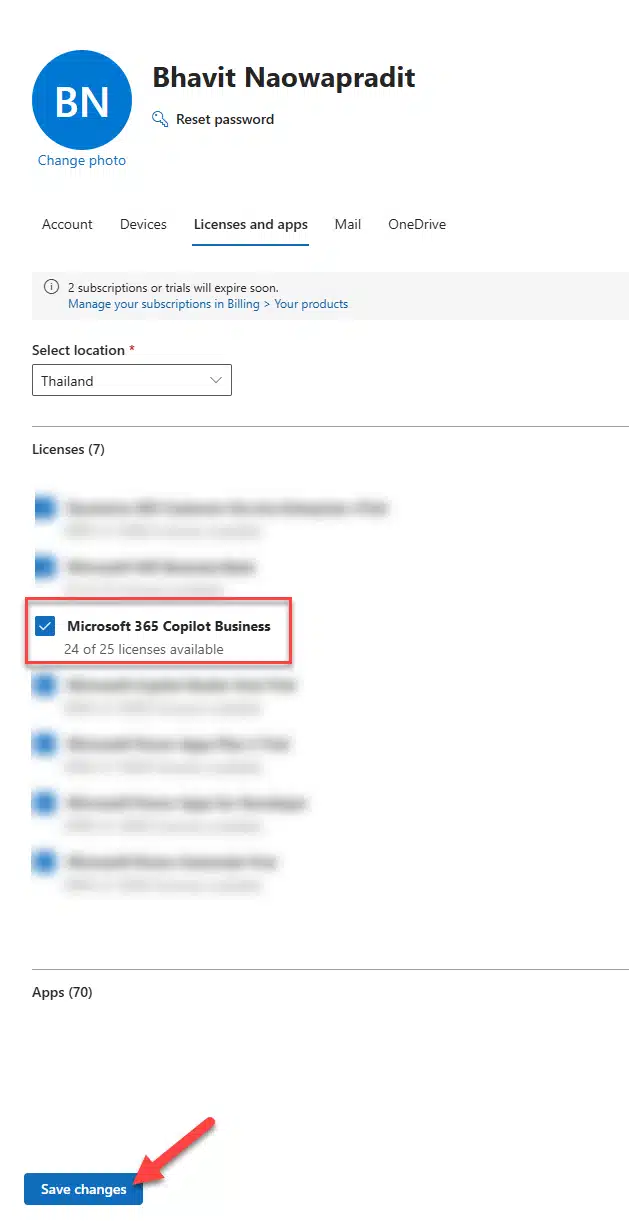Click the Change photo link

coord(82,160)
